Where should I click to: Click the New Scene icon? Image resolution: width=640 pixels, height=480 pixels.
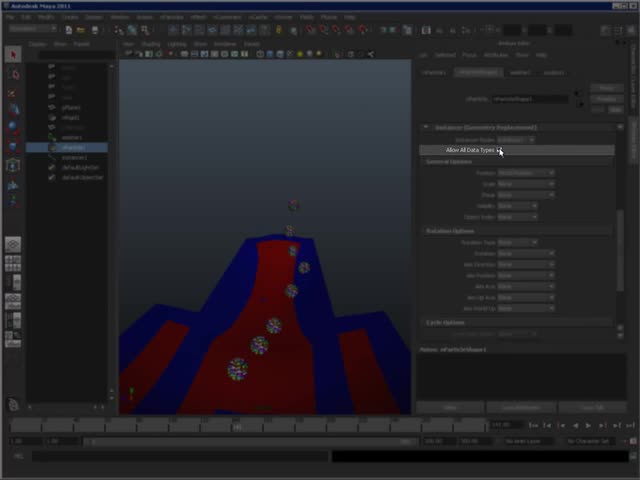click(x=69, y=30)
